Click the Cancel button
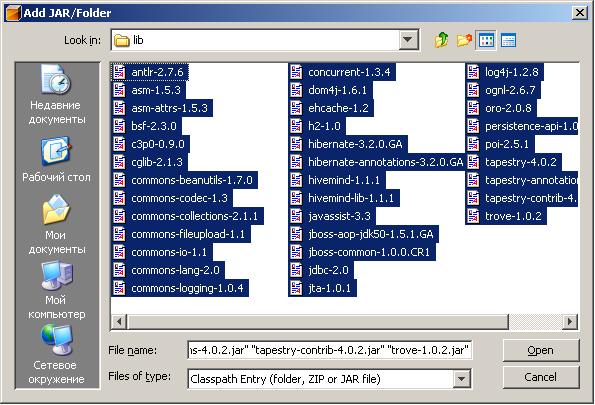595x405 pixels. click(x=541, y=377)
